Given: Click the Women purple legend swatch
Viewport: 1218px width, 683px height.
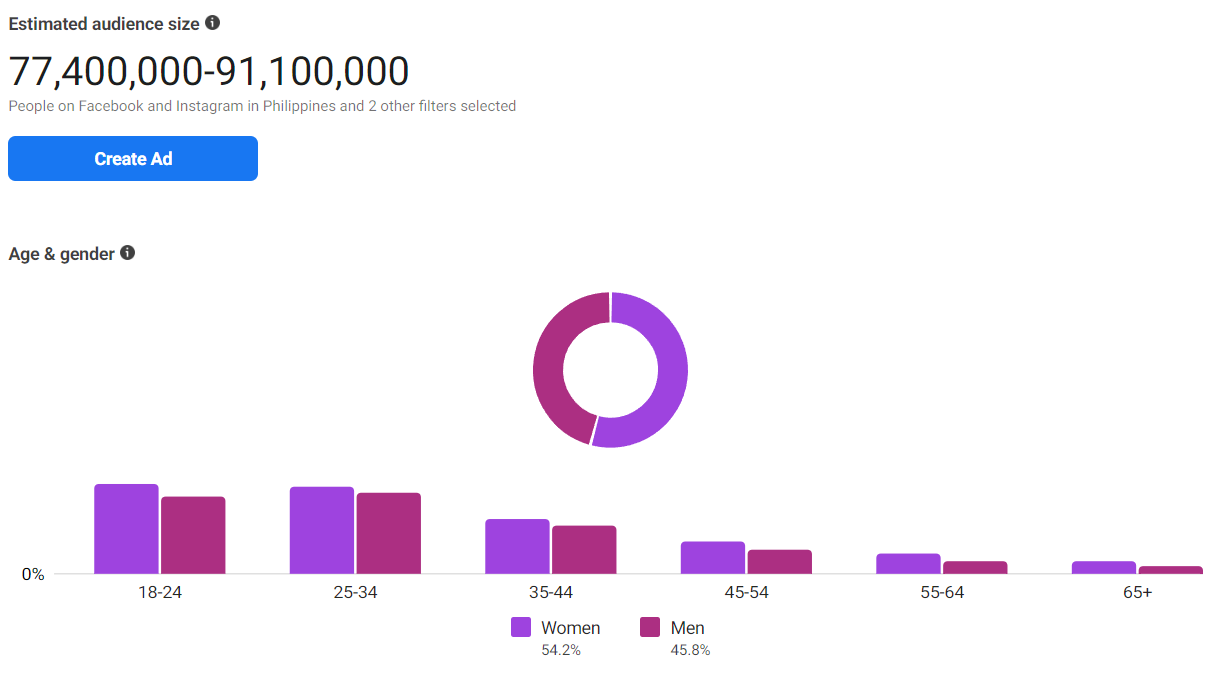Looking at the screenshot, I should tap(521, 628).
